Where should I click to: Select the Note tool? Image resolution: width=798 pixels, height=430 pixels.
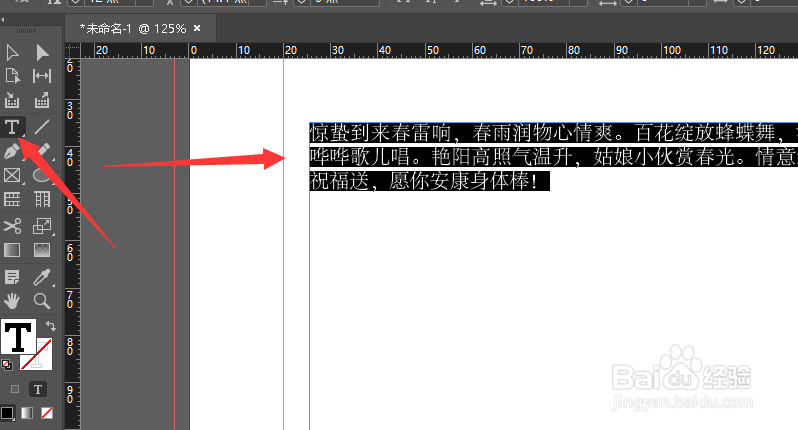tap(12, 277)
